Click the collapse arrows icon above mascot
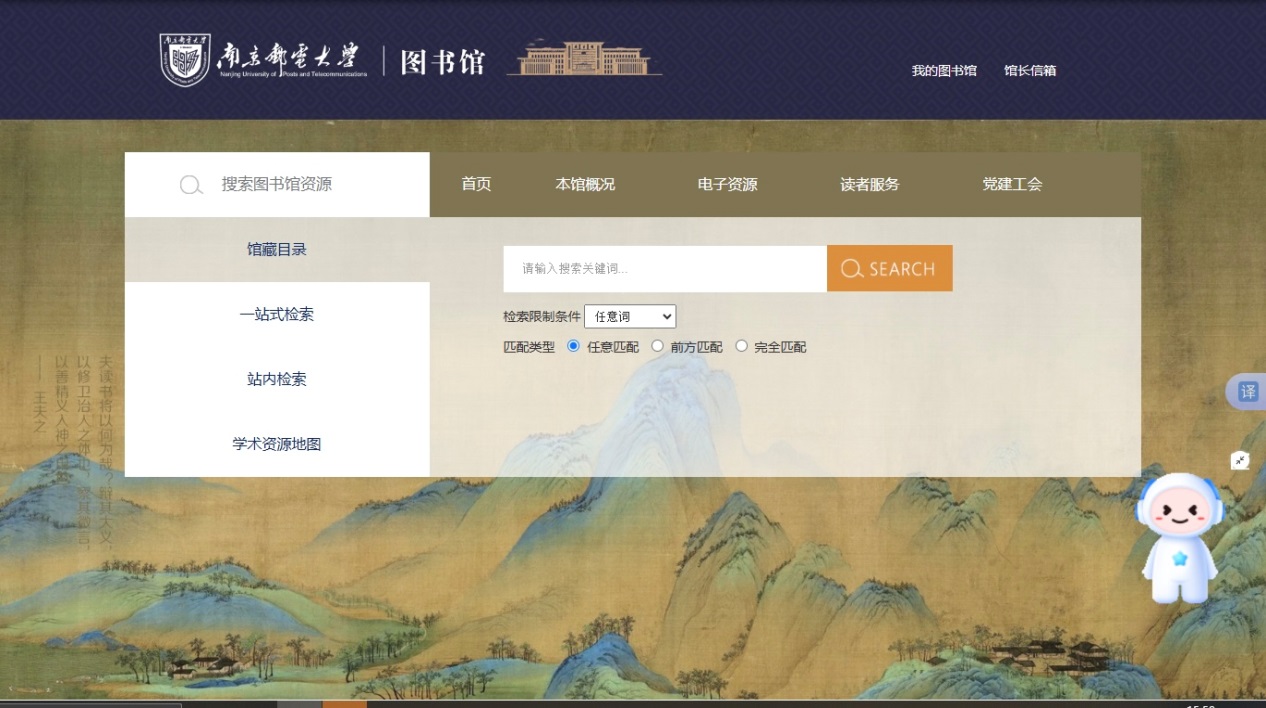The width and height of the screenshot is (1266, 708). [1240, 460]
